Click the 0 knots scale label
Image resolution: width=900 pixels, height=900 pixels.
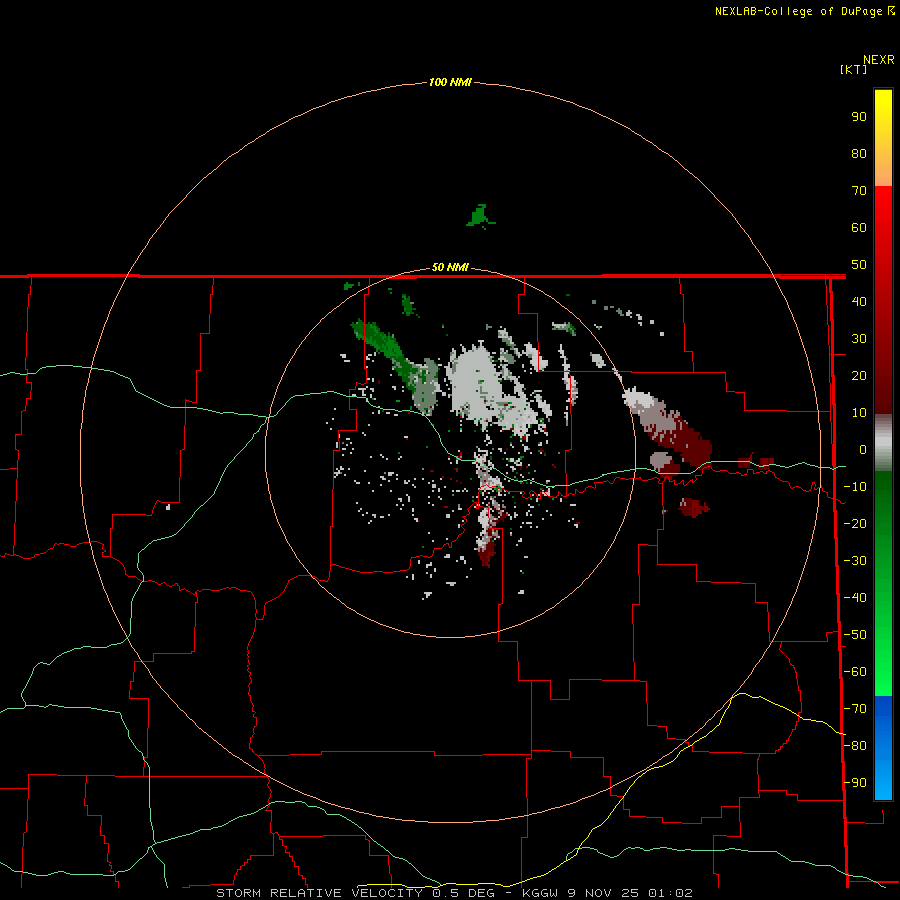[863, 449]
